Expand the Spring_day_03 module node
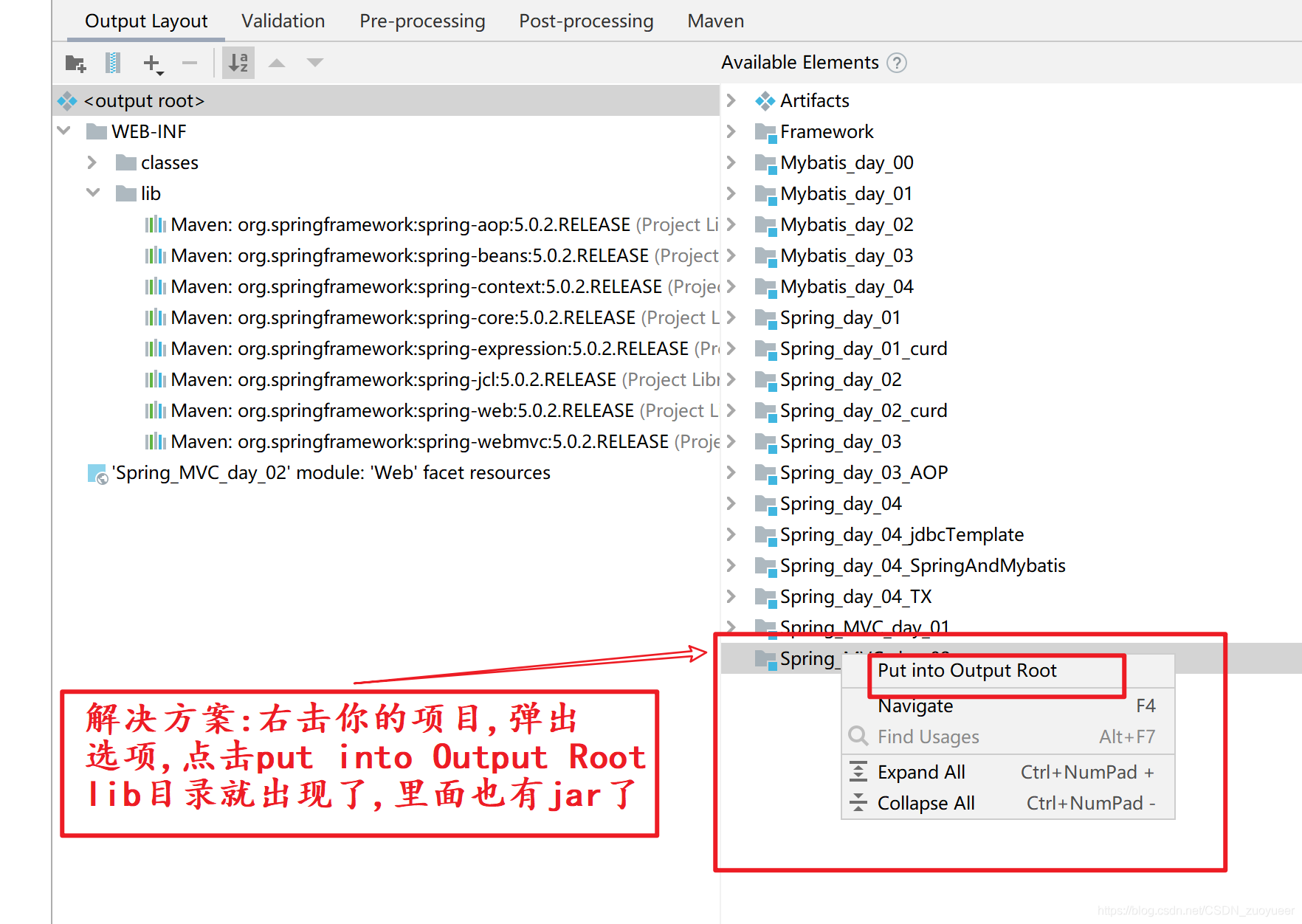The width and height of the screenshot is (1302, 924). click(x=731, y=441)
